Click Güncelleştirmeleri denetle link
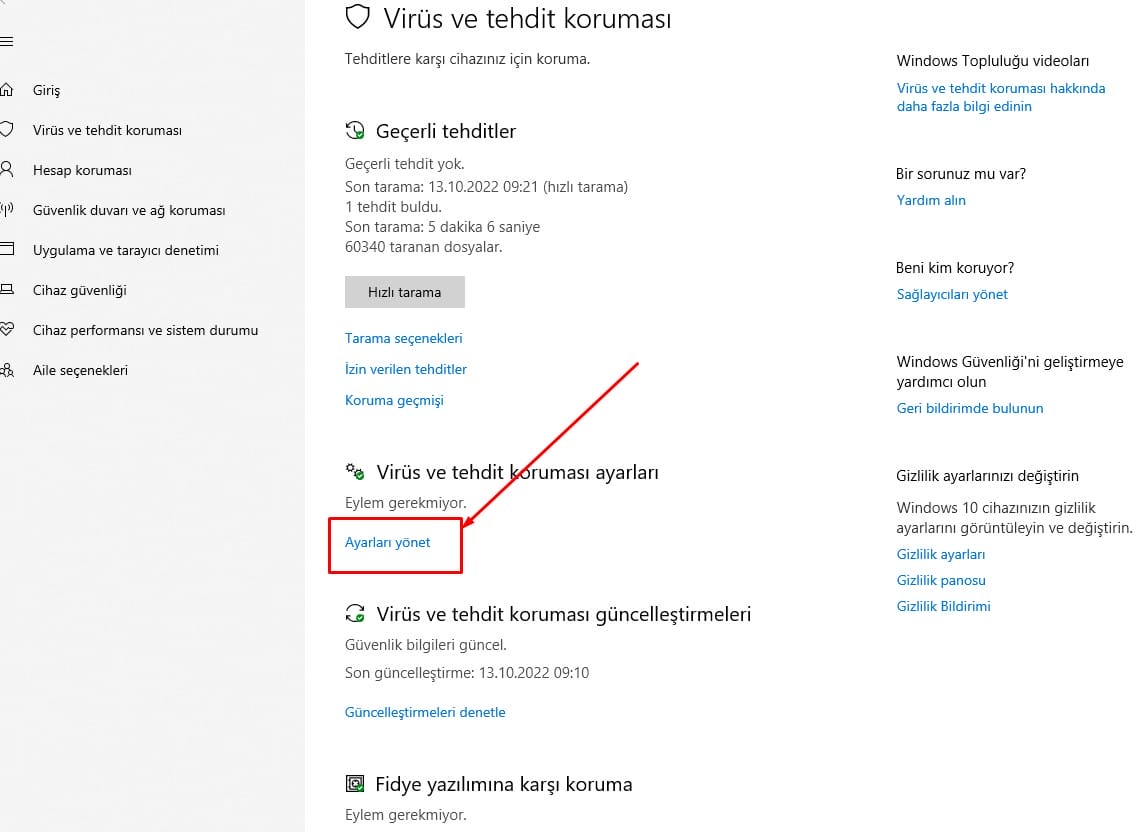Viewport: 1145px width, 832px height. (x=425, y=712)
